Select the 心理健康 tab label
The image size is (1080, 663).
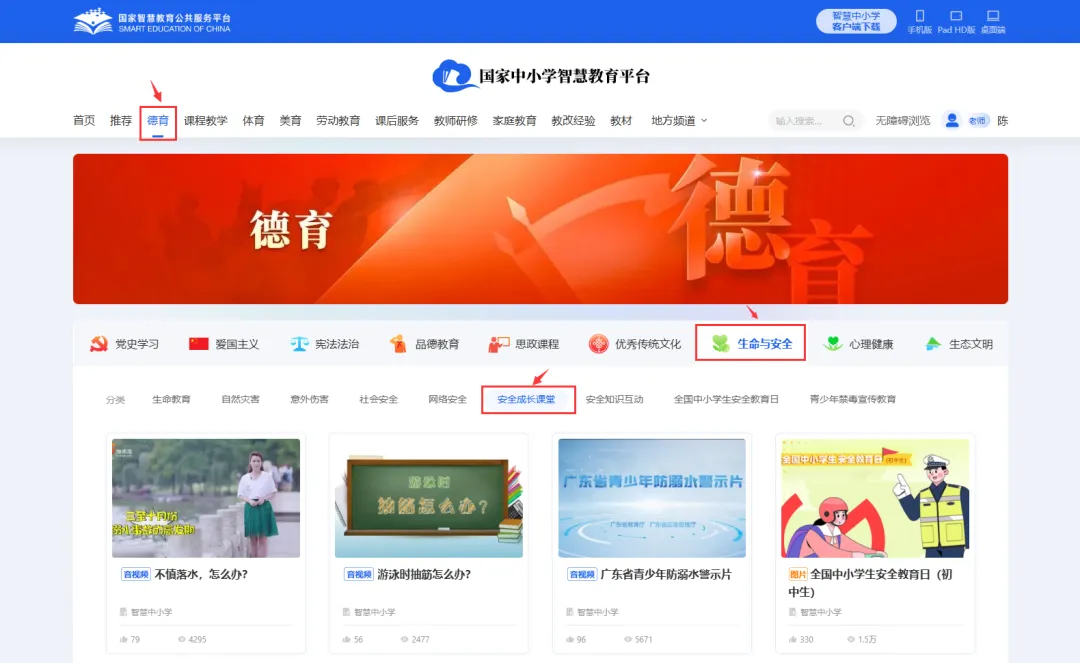pos(871,344)
